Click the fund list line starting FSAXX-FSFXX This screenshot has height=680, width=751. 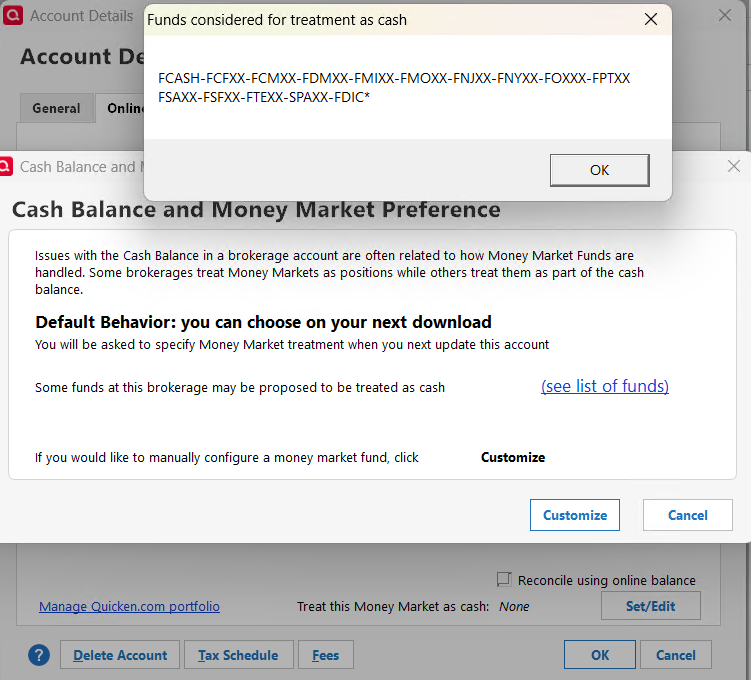[x=264, y=97]
